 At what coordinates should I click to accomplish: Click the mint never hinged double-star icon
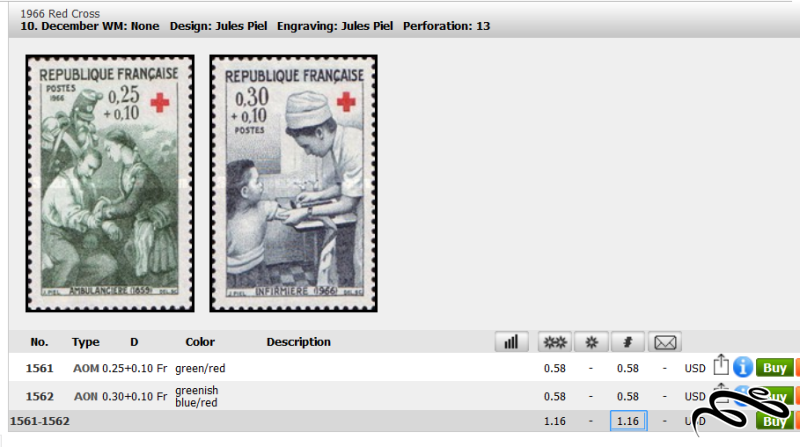pos(555,342)
